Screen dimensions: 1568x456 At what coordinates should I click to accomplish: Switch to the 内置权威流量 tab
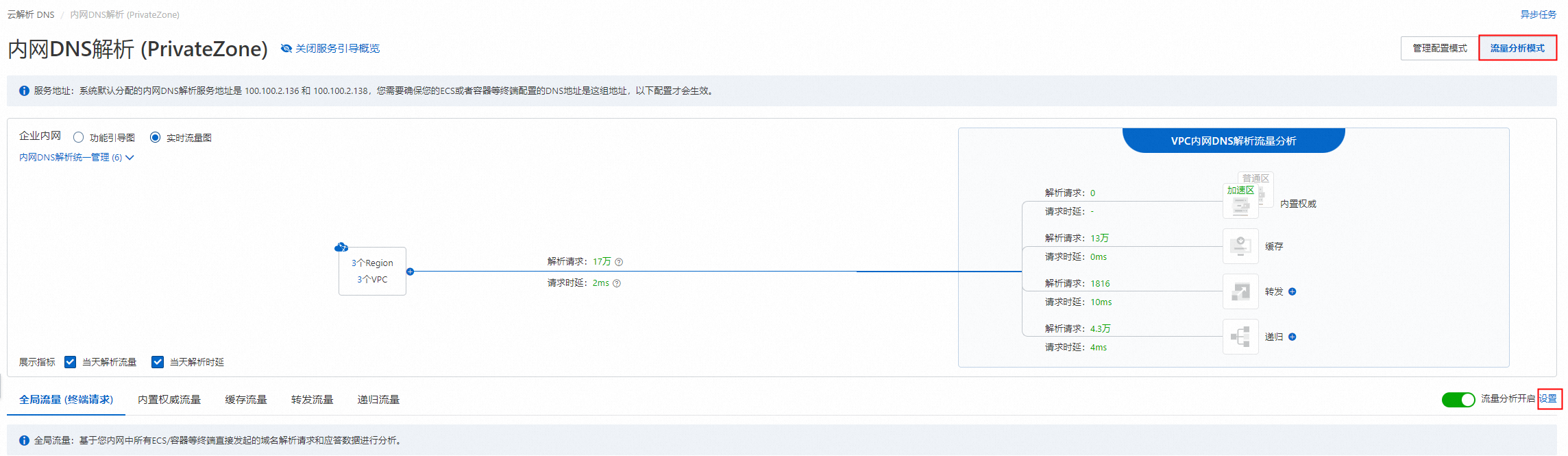coord(169,399)
